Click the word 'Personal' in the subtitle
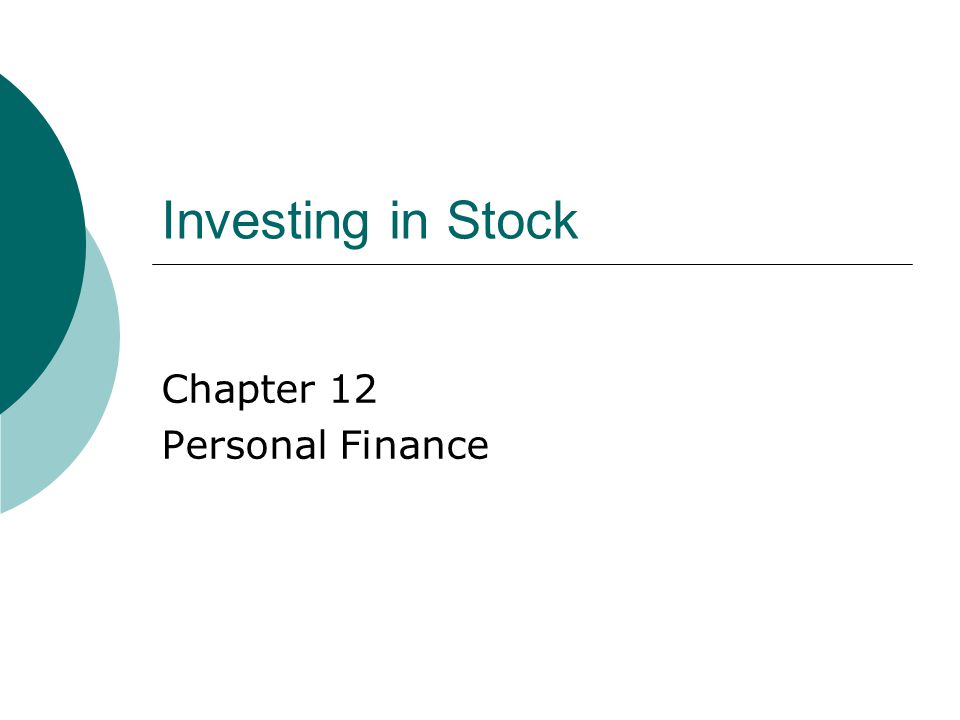Image resolution: width=960 pixels, height=720 pixels. pos(243,444)
